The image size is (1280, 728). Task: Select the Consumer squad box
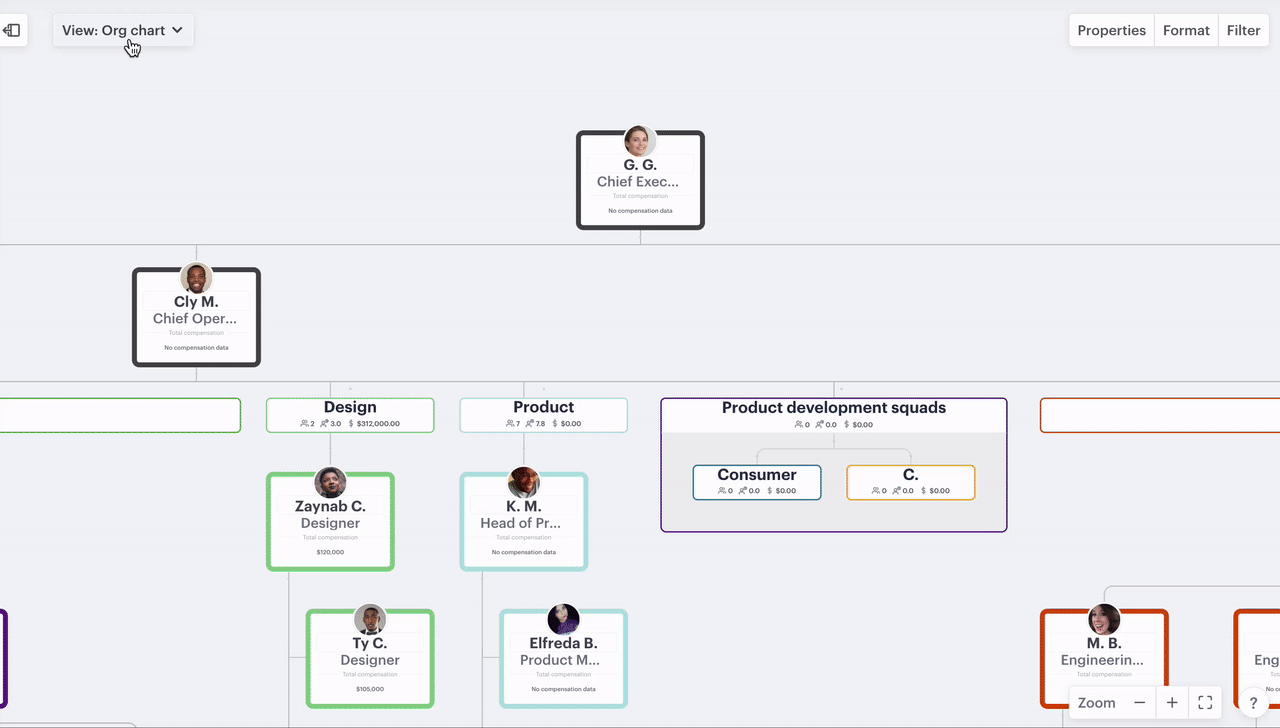tap(757, 482)
